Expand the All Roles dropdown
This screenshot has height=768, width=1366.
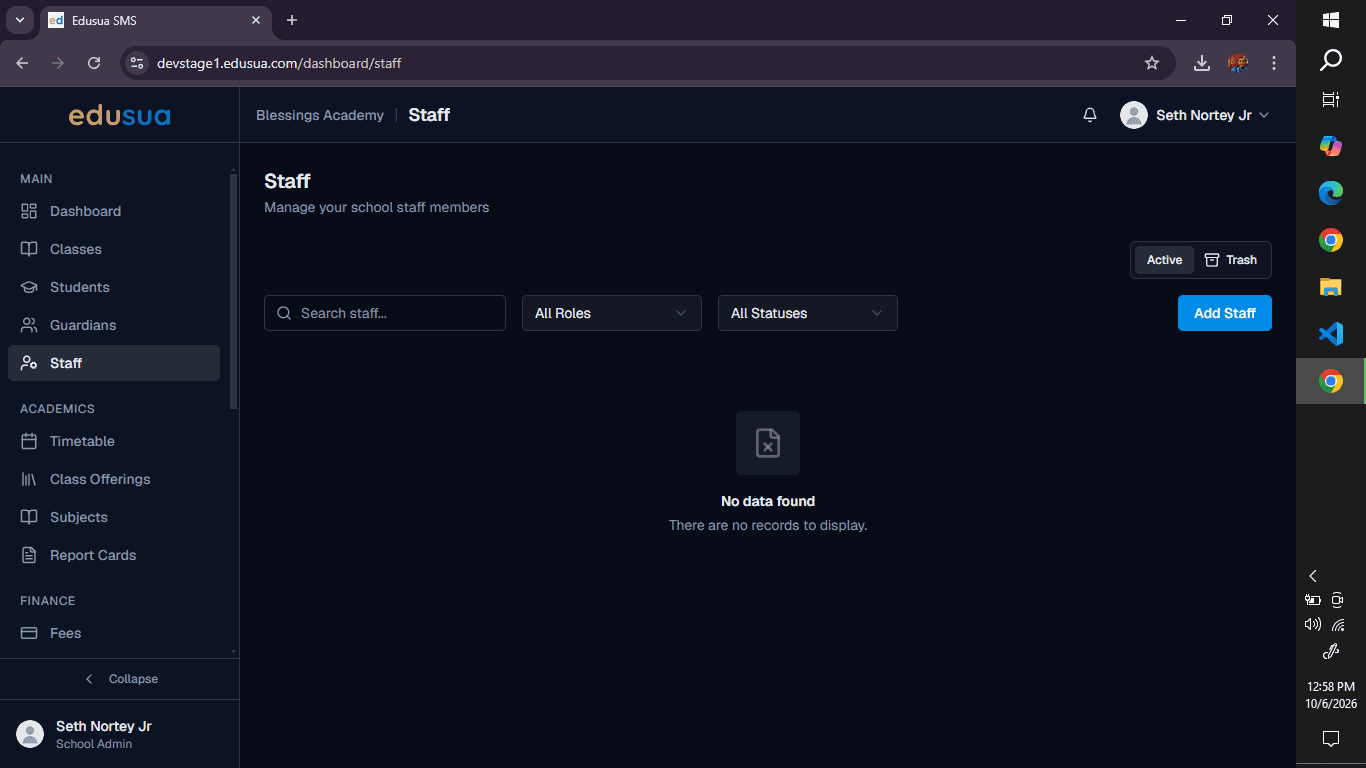pyautogui.click(x=612, y=313)
